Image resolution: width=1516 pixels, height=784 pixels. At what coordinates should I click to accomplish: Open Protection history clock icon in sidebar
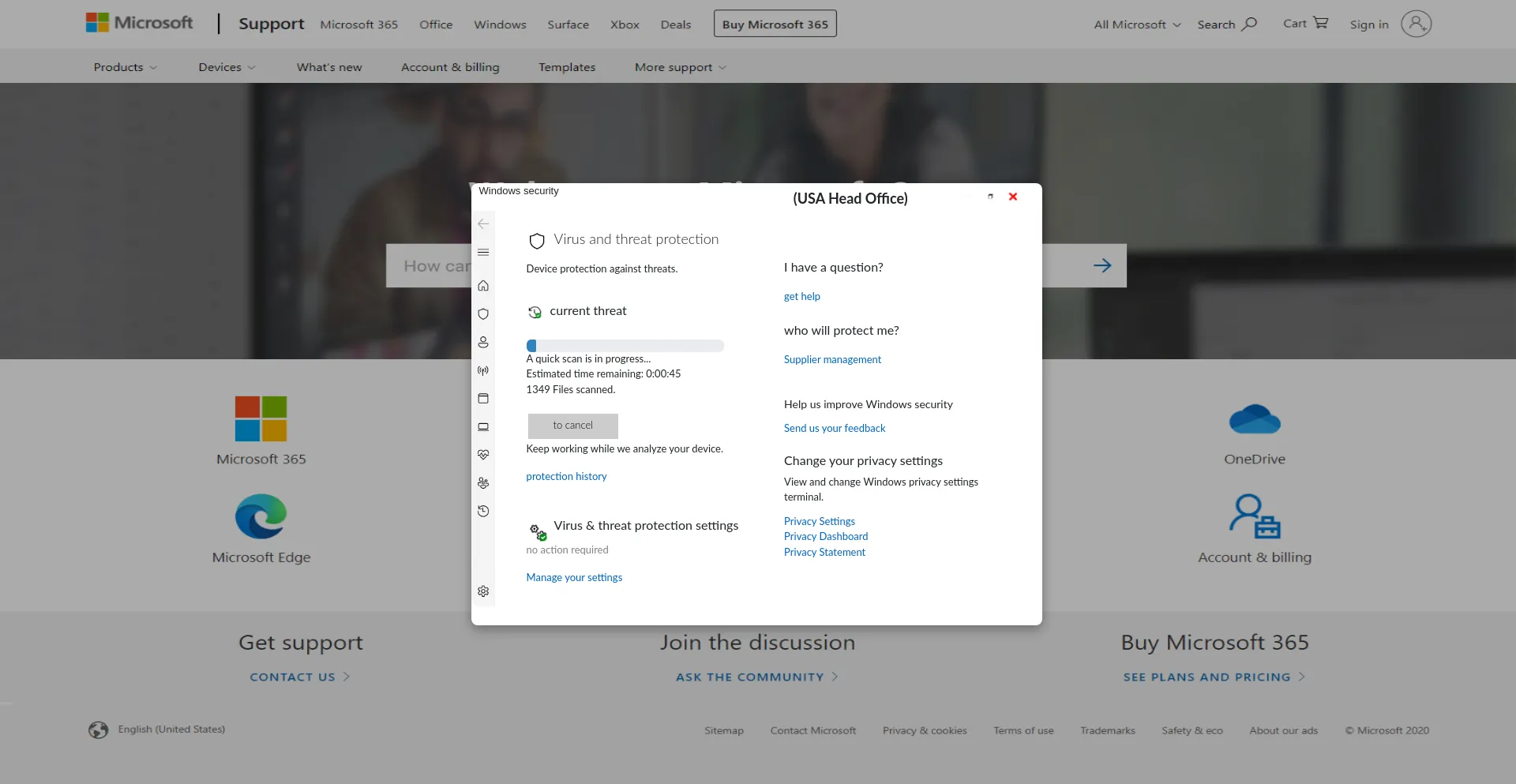[x=483, y=512]
